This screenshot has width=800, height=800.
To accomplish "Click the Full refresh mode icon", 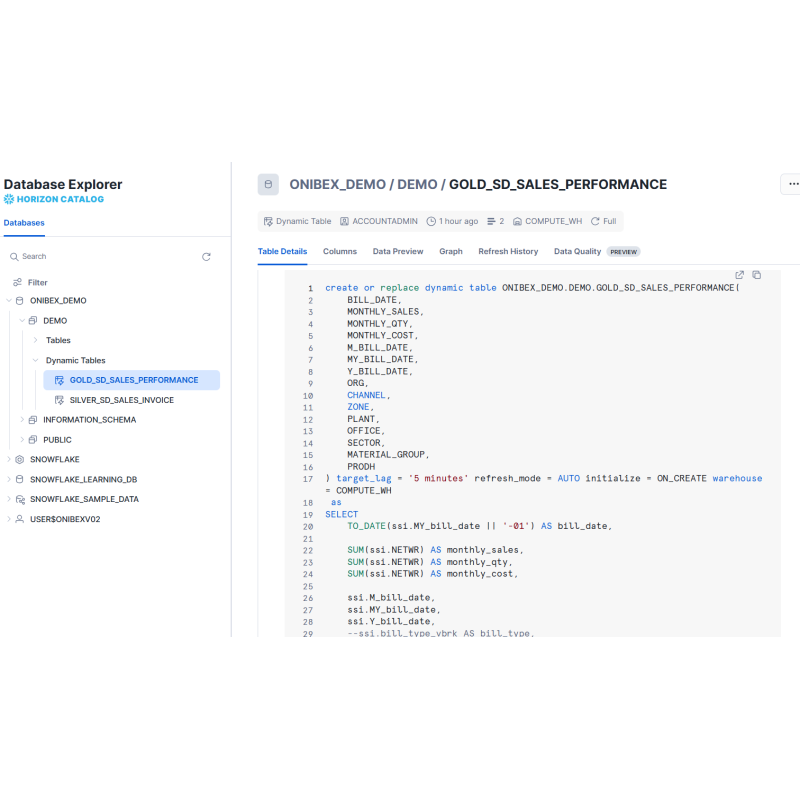I will pos(596,221).
